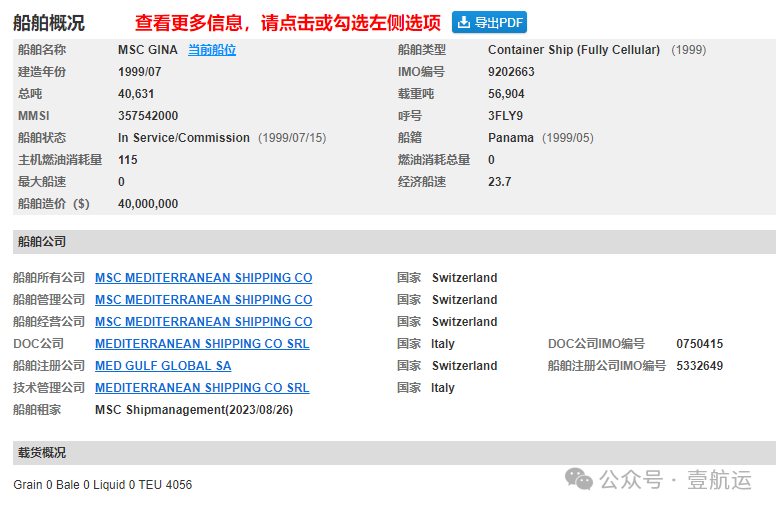776x510 pixels.
Task: Select the ship name text MSC GINA
Action: [147, 50]
